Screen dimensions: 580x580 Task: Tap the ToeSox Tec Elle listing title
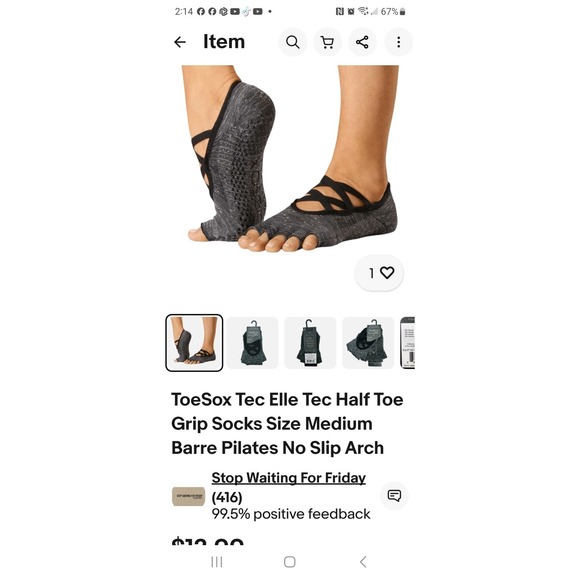[287, 424]
